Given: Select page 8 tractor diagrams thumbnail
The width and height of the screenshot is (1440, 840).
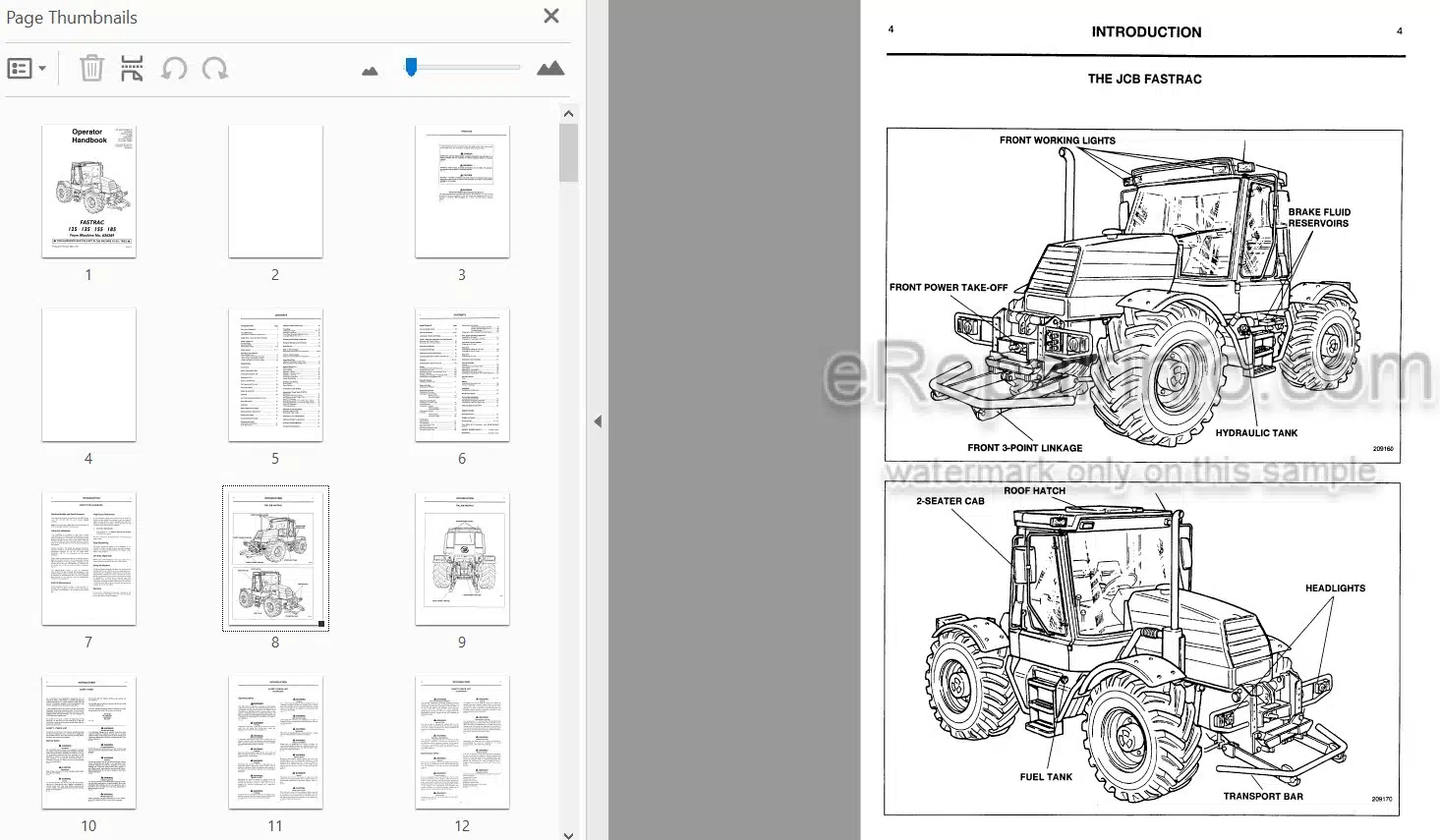Looking at the screenshot, I should tap(275, 559).
